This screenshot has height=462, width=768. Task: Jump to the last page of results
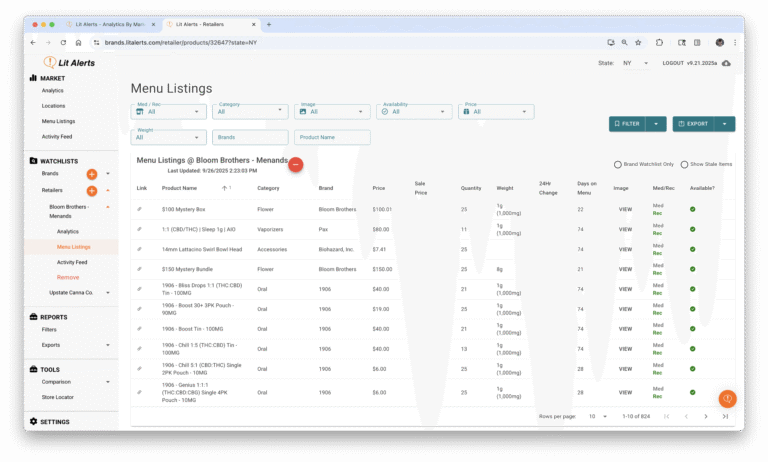click(725, 416)
